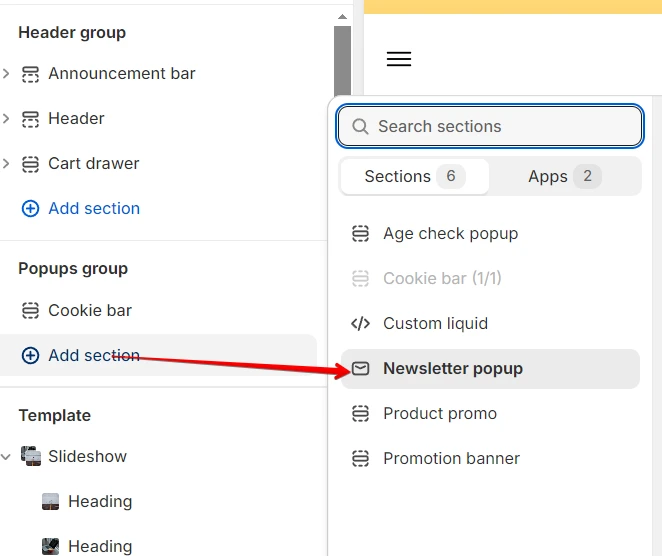662x556 pixels.
Task: Click the disabled Cookie bar (1/1) icon
Action: click(x=361, y=279)
